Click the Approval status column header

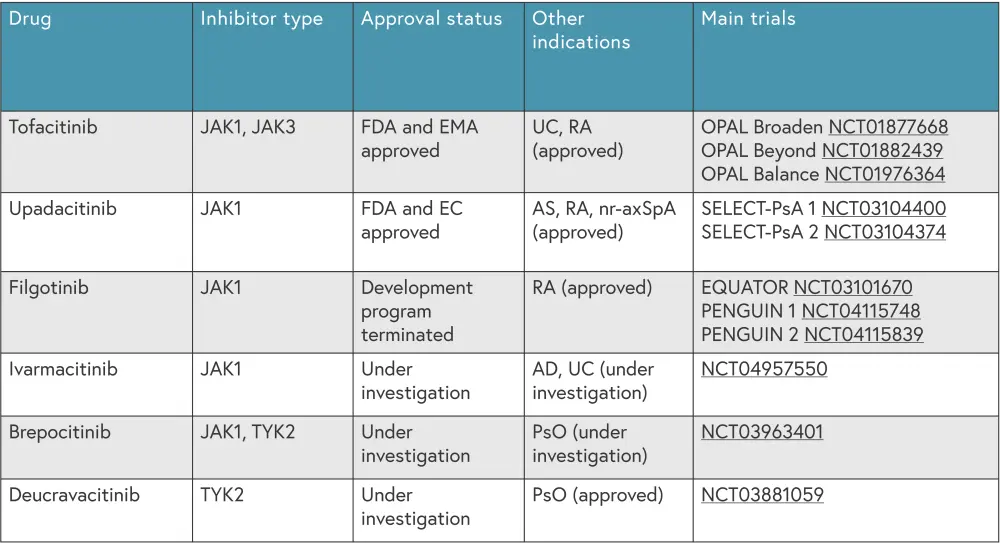[x=431, y=19]
